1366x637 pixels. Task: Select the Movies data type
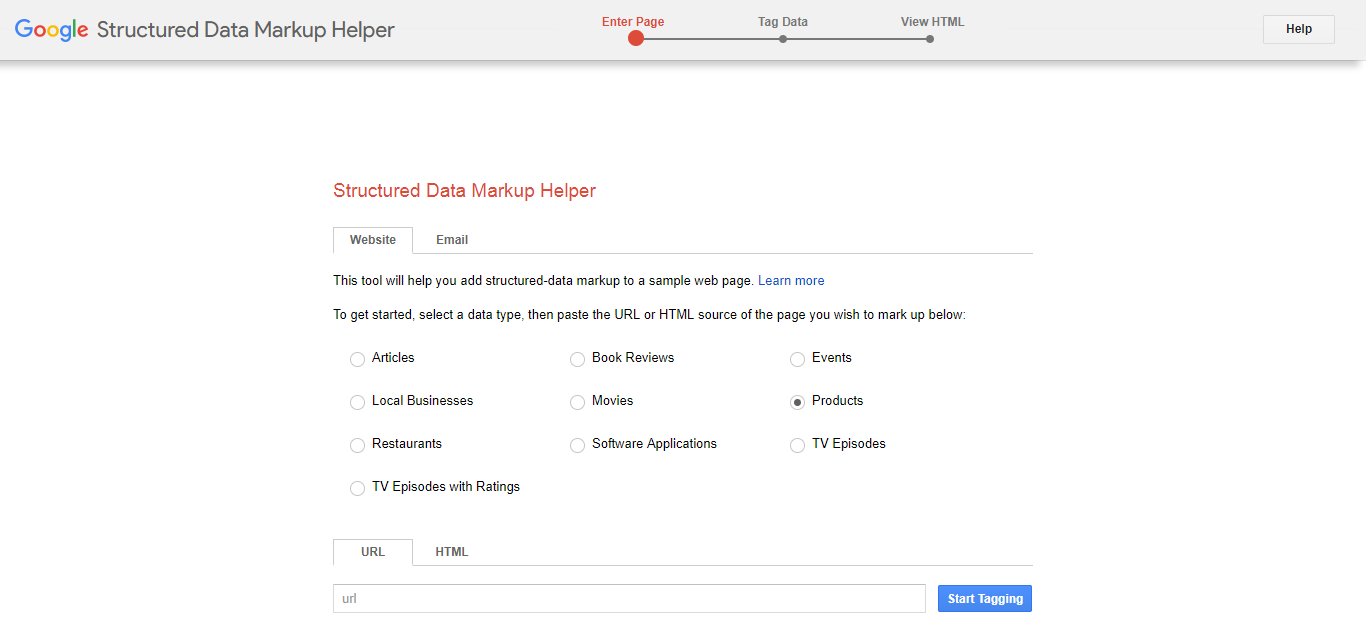point(578,402)
